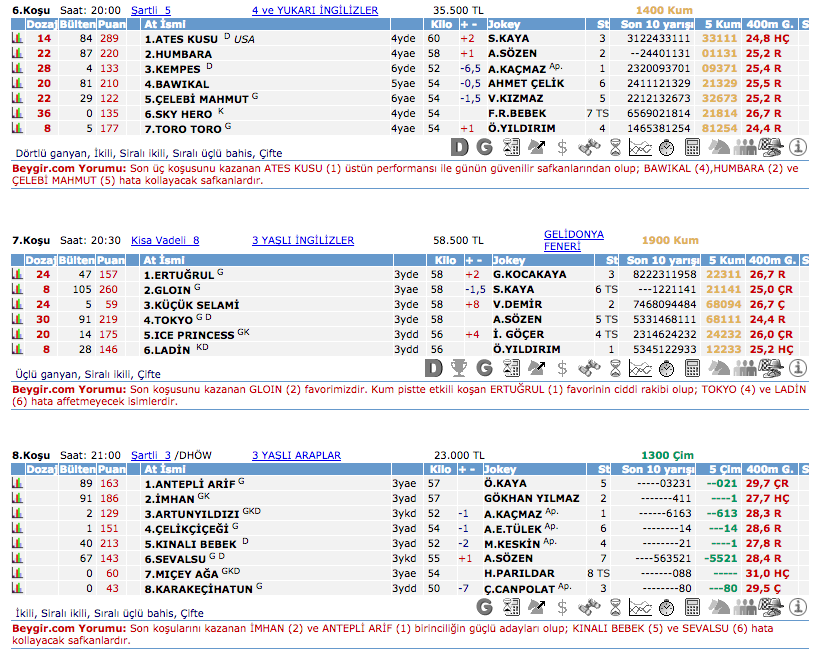Click dollar sign icon under race 8
Image resolution: width=826 pixels, height=666 pixels.
(563, 607)
